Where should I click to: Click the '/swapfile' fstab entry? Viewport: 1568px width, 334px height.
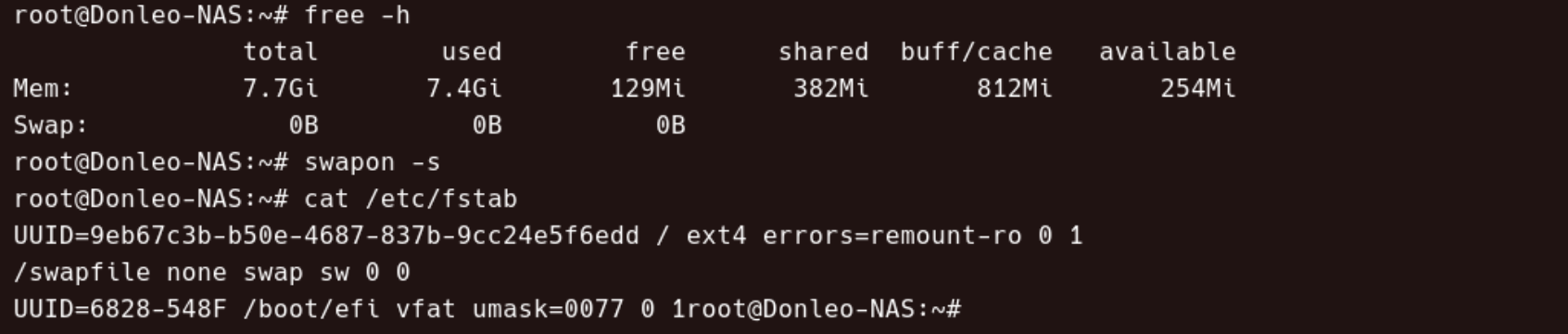82,273
